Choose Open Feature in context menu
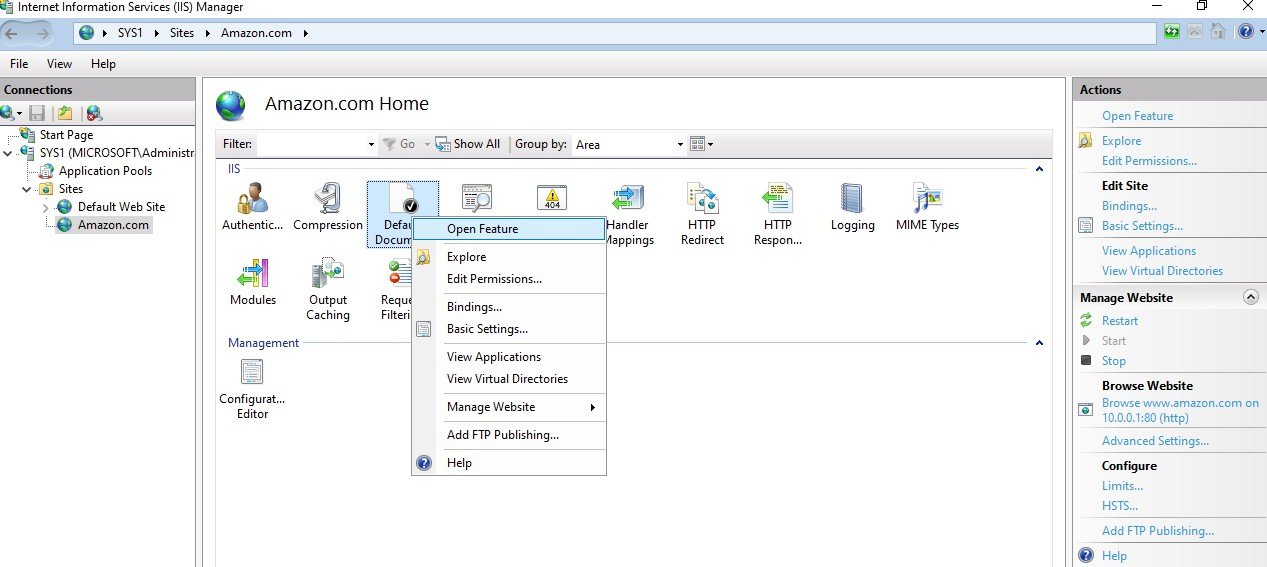The image size is (1267, 567). [x=508, y=229]
